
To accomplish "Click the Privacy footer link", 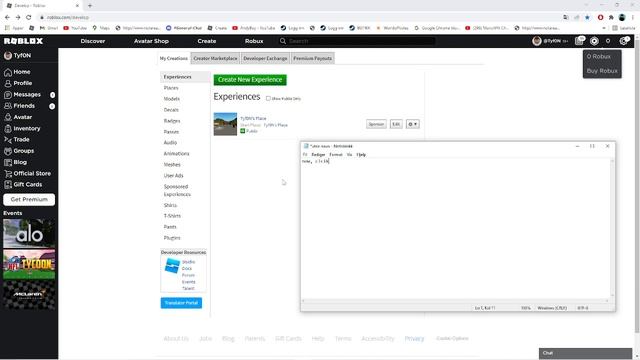I will (414, 338).
